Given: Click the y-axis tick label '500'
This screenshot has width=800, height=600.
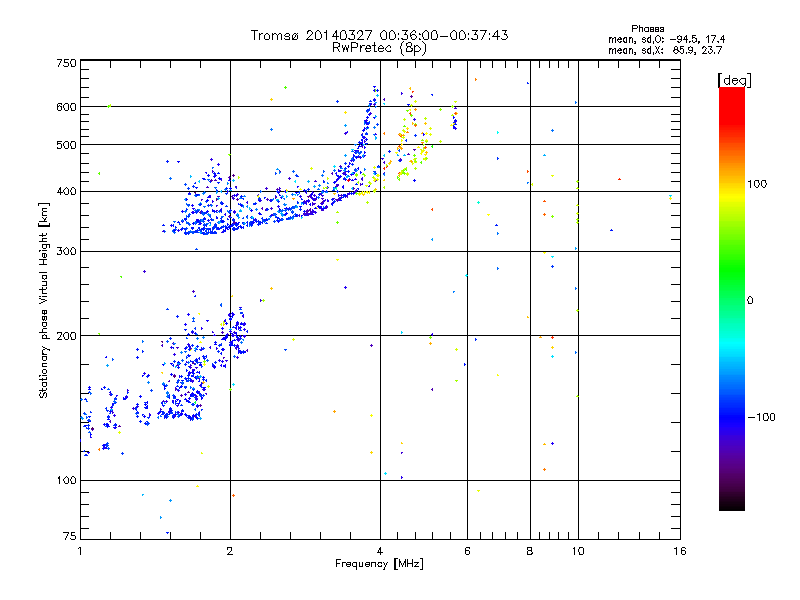Looking at the screenshot, I should [66, 145].
